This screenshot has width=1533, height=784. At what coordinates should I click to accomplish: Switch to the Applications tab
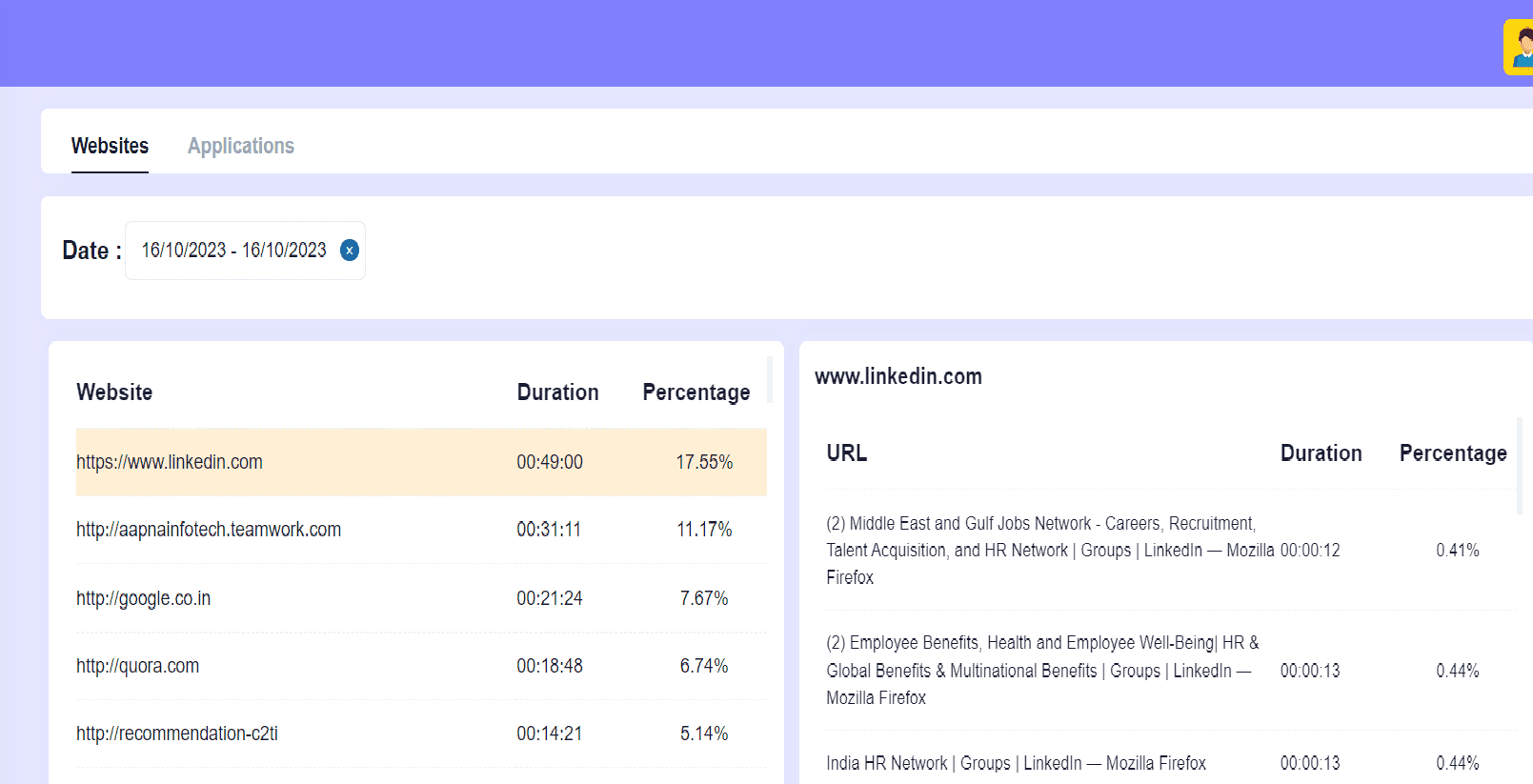240,146
